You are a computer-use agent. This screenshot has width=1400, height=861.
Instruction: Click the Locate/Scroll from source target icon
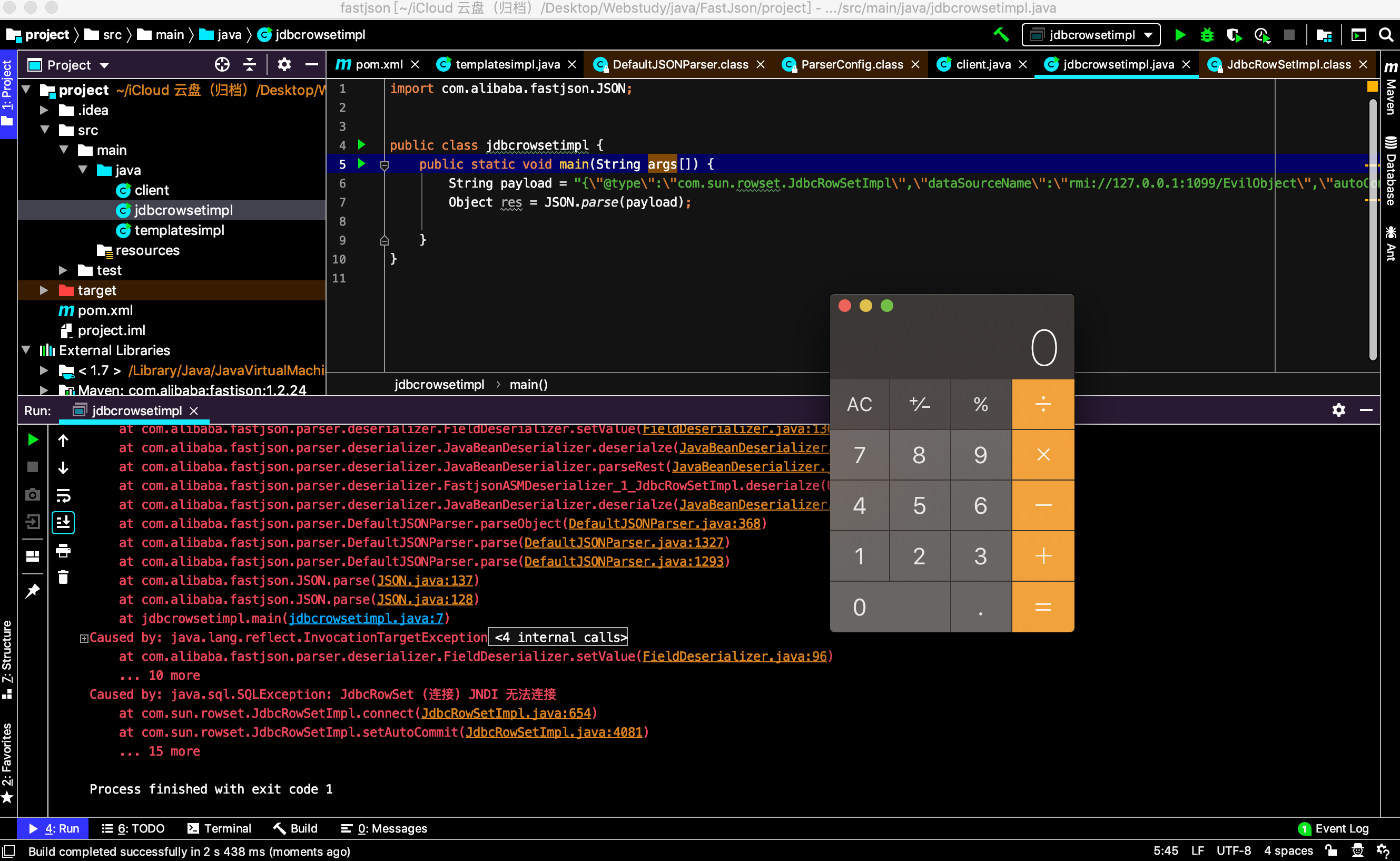click(x=222, y=65)
